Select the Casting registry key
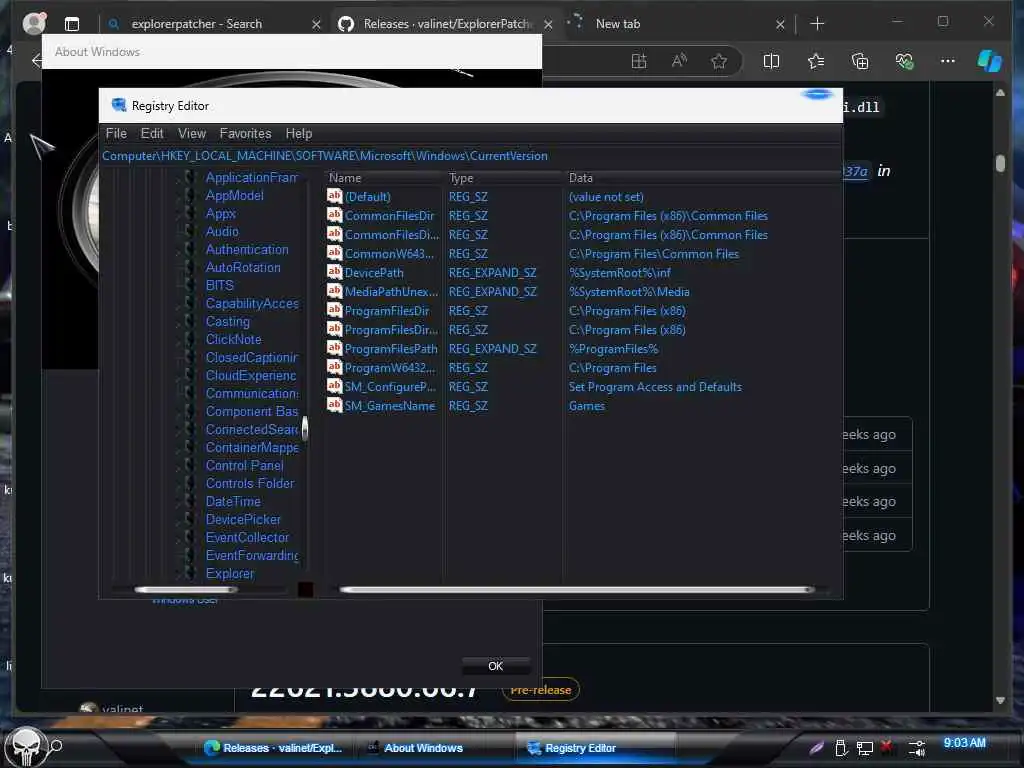1024x768 pixels. [227, 321]
